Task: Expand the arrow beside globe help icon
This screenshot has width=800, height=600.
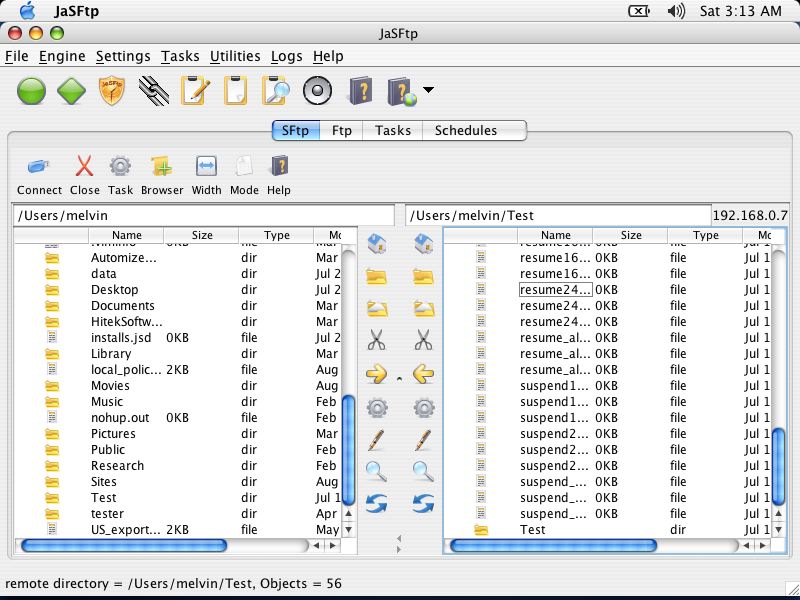Action: (429, 90)
